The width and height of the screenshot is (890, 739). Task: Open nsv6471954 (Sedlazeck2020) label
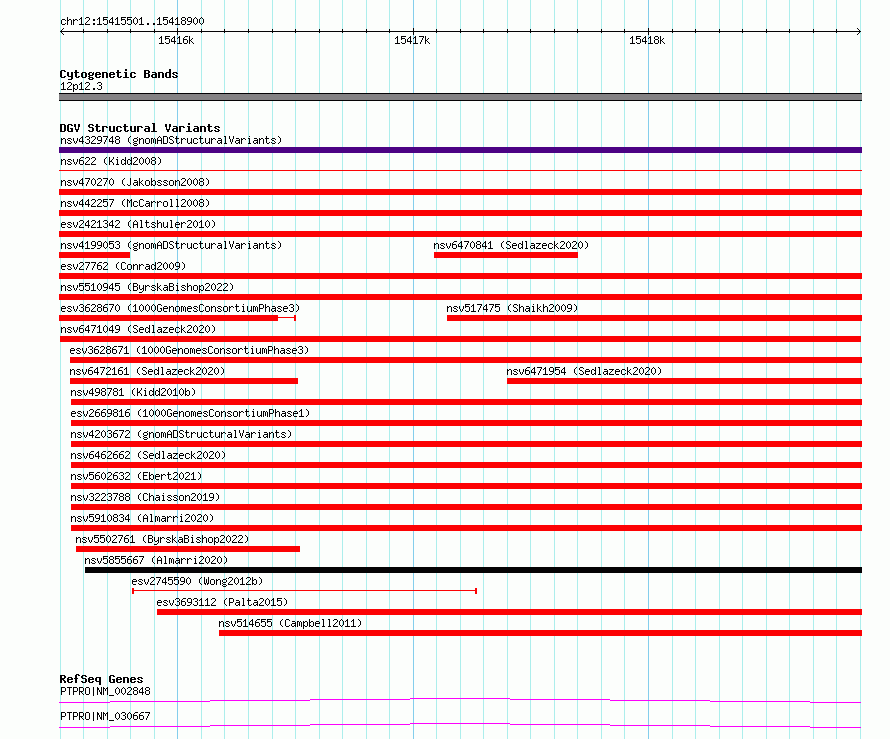click(x=584, y=371)
